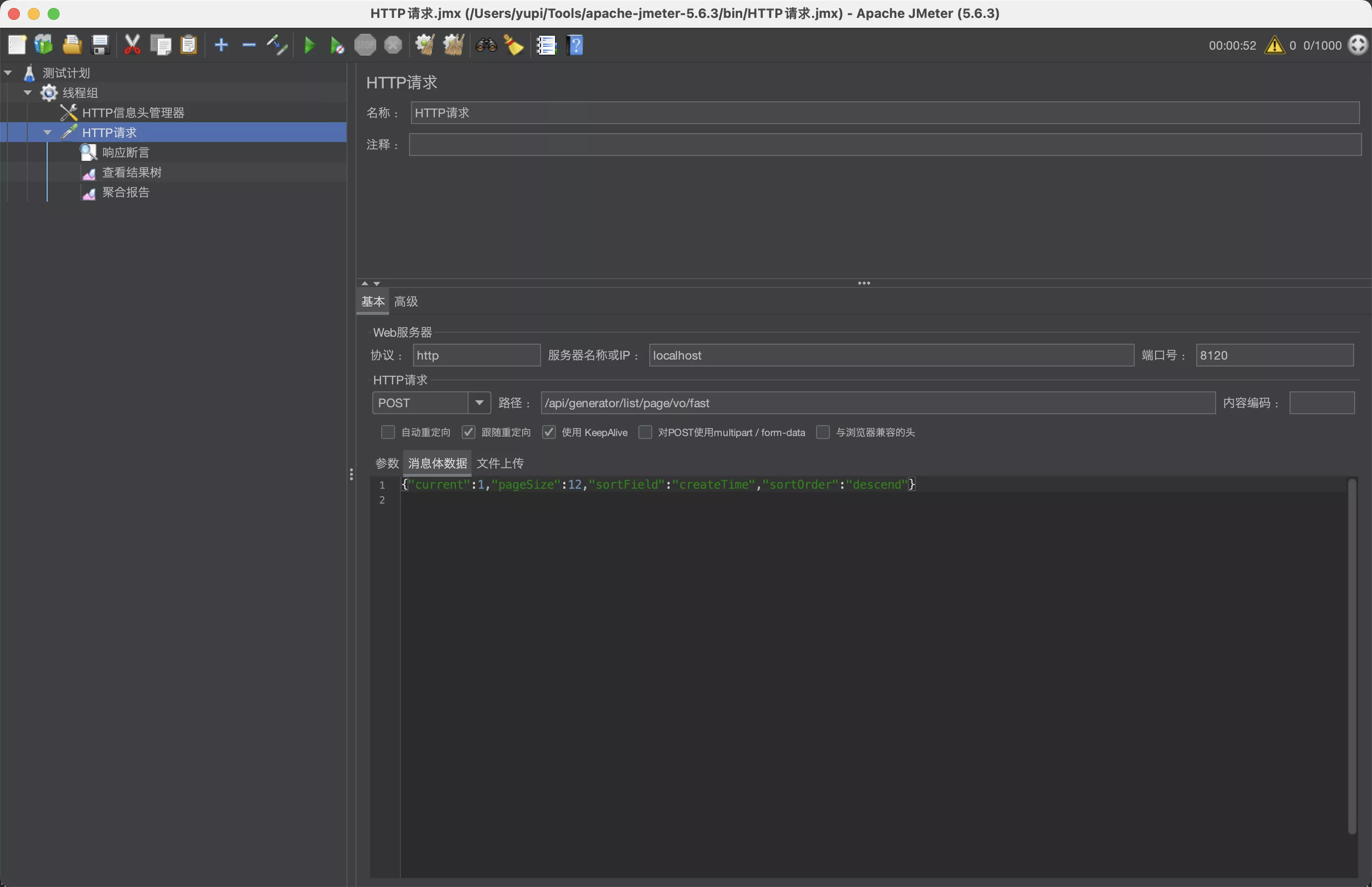
Task: Click the New test plan icon
Action: coord(17,44)
